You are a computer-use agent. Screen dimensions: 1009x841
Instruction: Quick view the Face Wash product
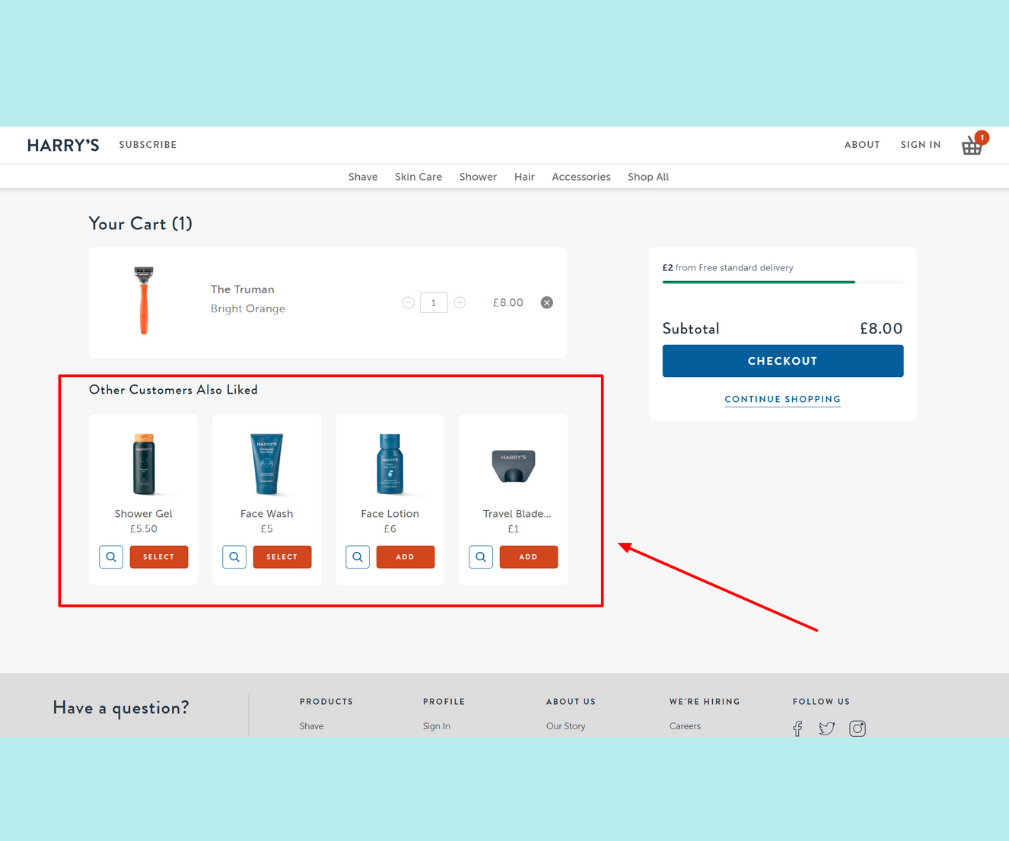(234, 557)
